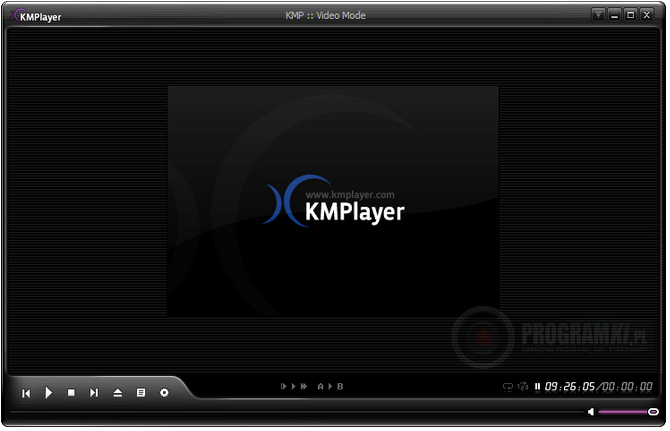Open the title bar dropdown arrow button
This screenshot has height=431, width=670.
pos(598,15)
